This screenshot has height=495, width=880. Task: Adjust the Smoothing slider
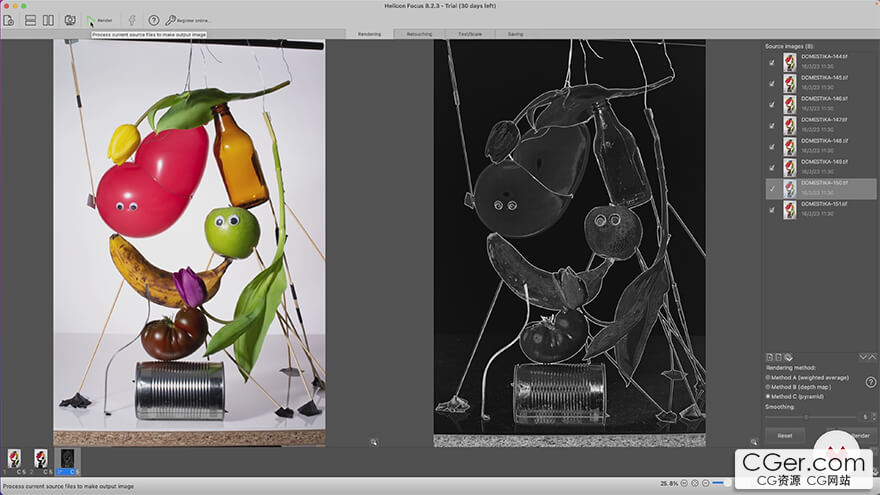coord(806,416)
